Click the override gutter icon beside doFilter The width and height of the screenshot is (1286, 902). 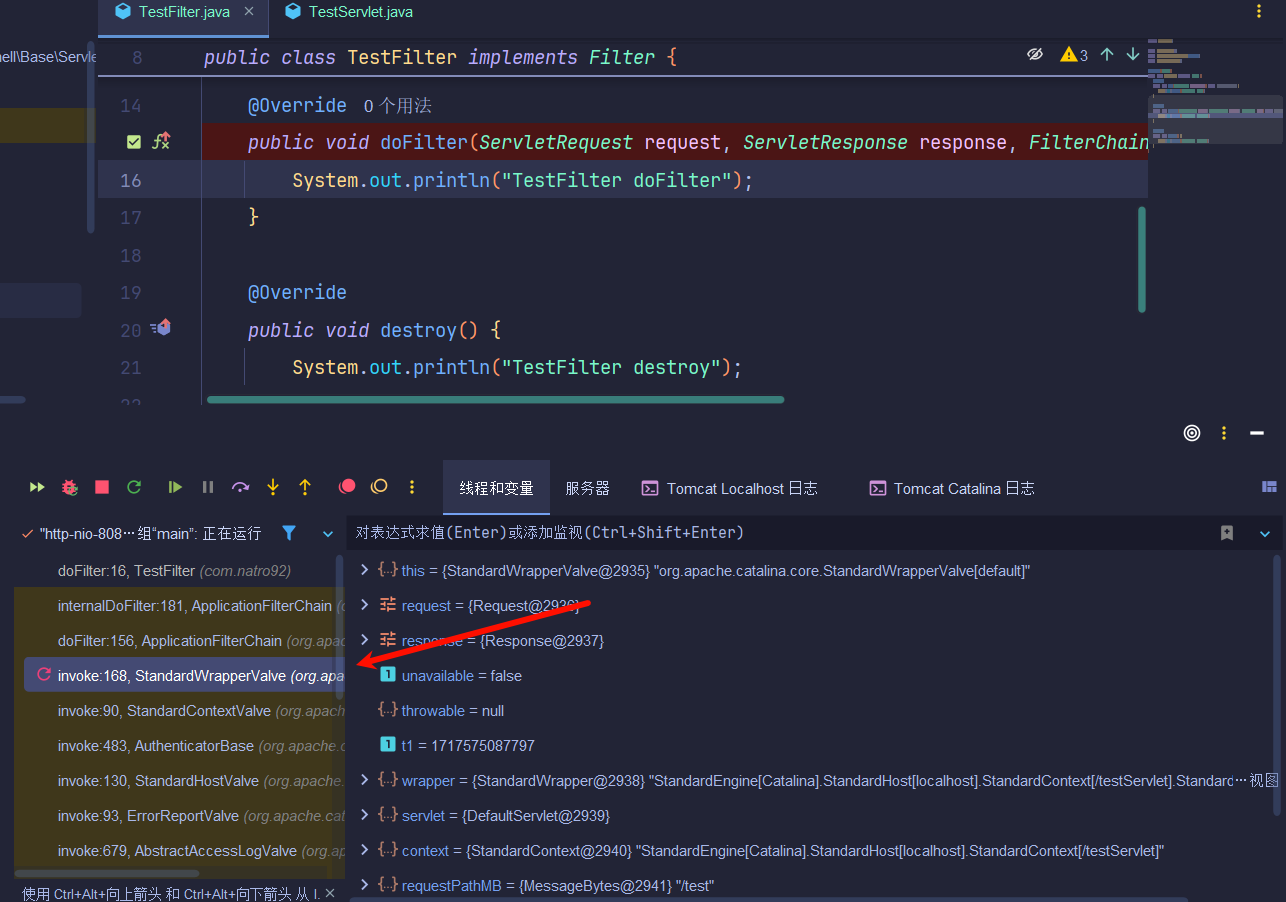[x=162, y=142]
